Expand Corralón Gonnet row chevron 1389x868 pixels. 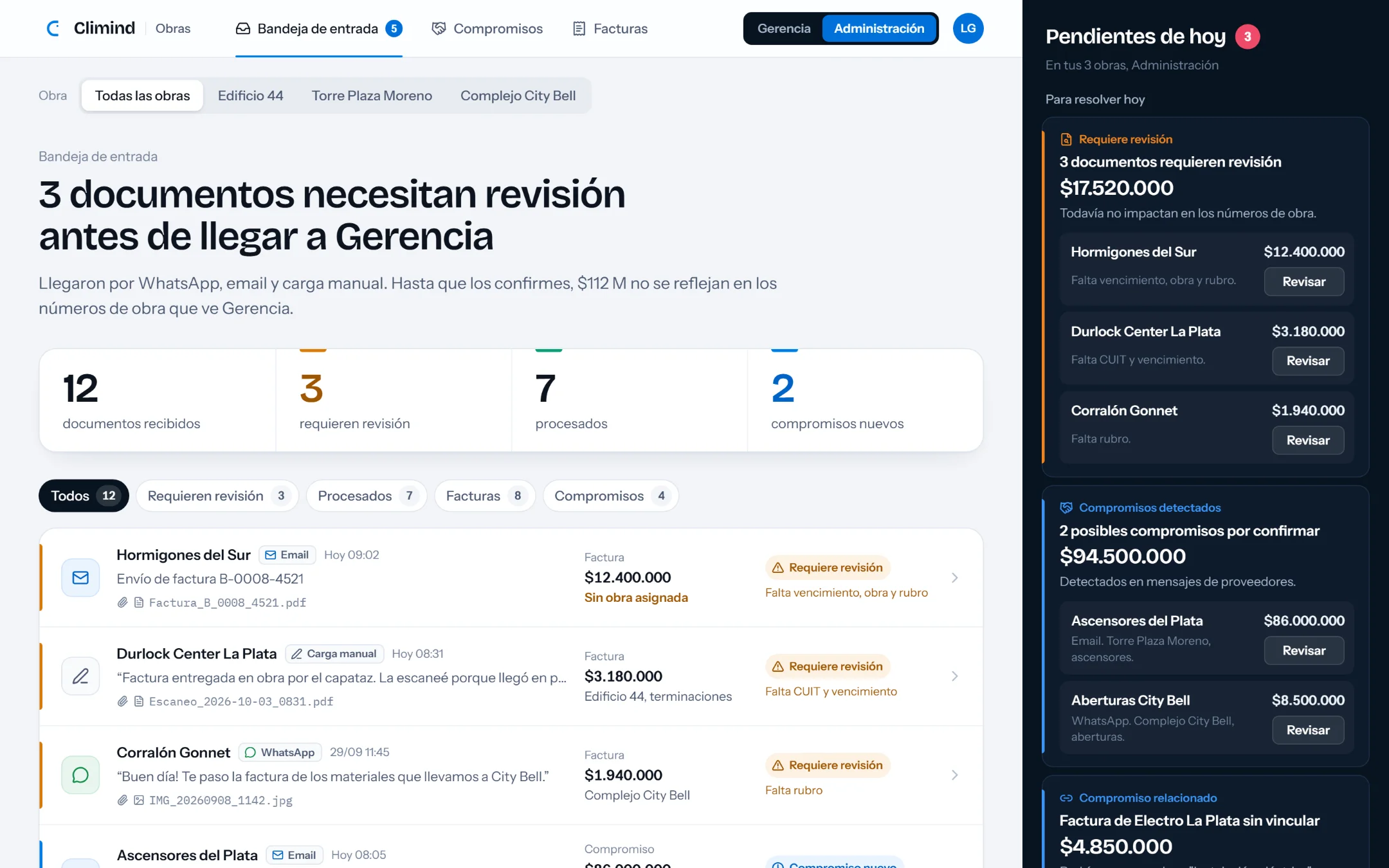point(954,775)
